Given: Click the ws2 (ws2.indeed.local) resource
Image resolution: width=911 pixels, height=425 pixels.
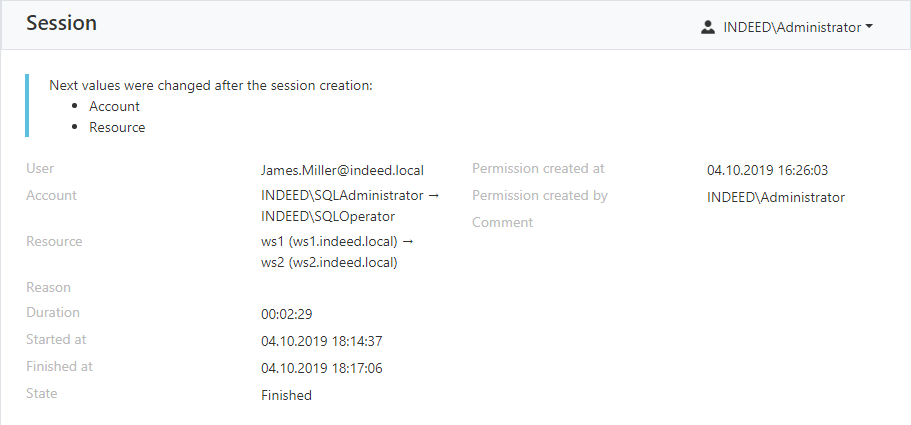Looking at the screenshot, I should click(x=329, y=262).
